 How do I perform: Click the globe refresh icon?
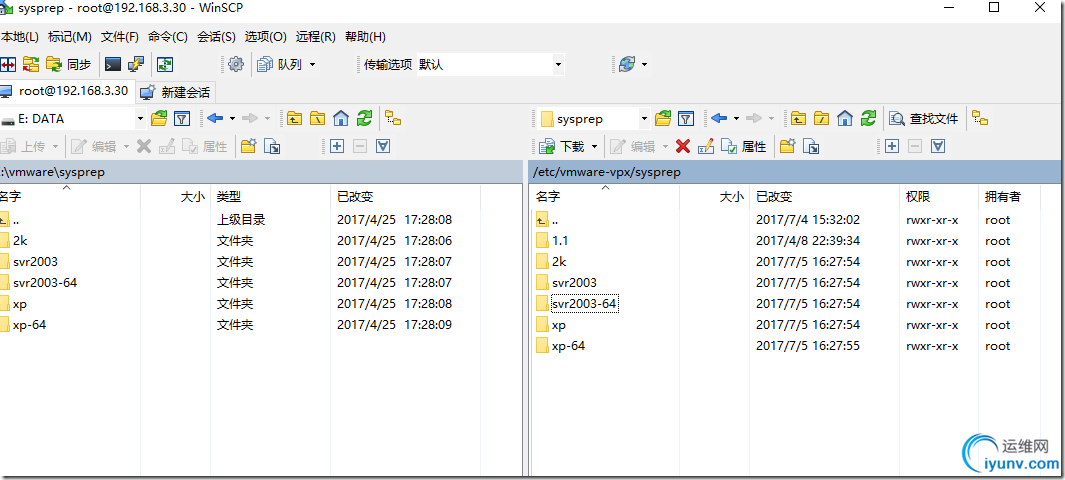coord(627,64)
